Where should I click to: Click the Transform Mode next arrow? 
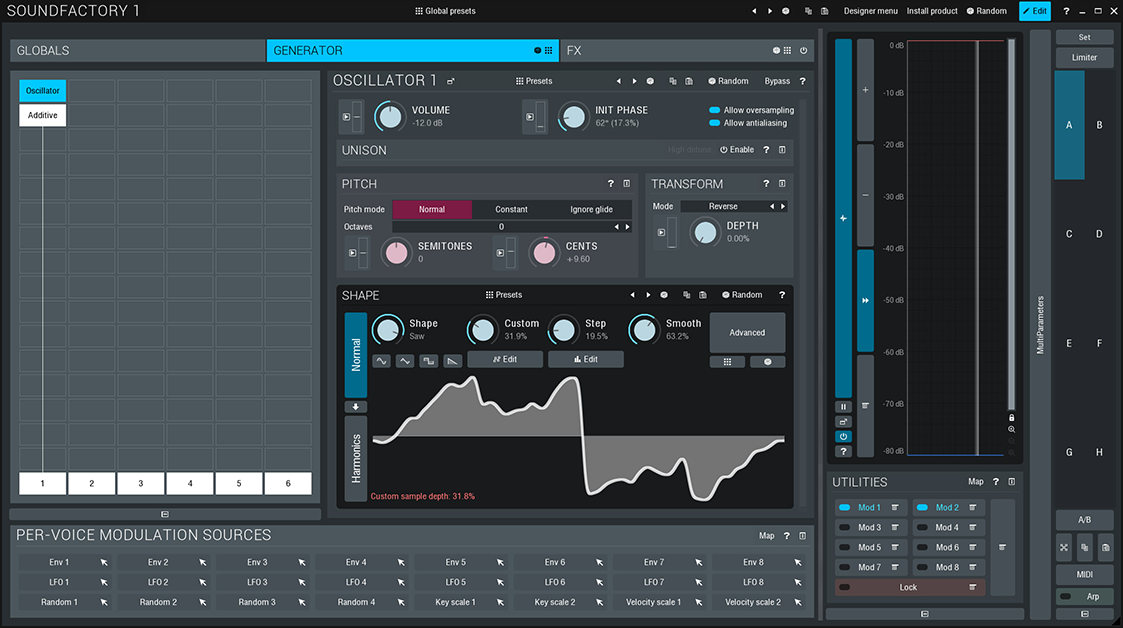pyautogui.click(x=783, y=206)
